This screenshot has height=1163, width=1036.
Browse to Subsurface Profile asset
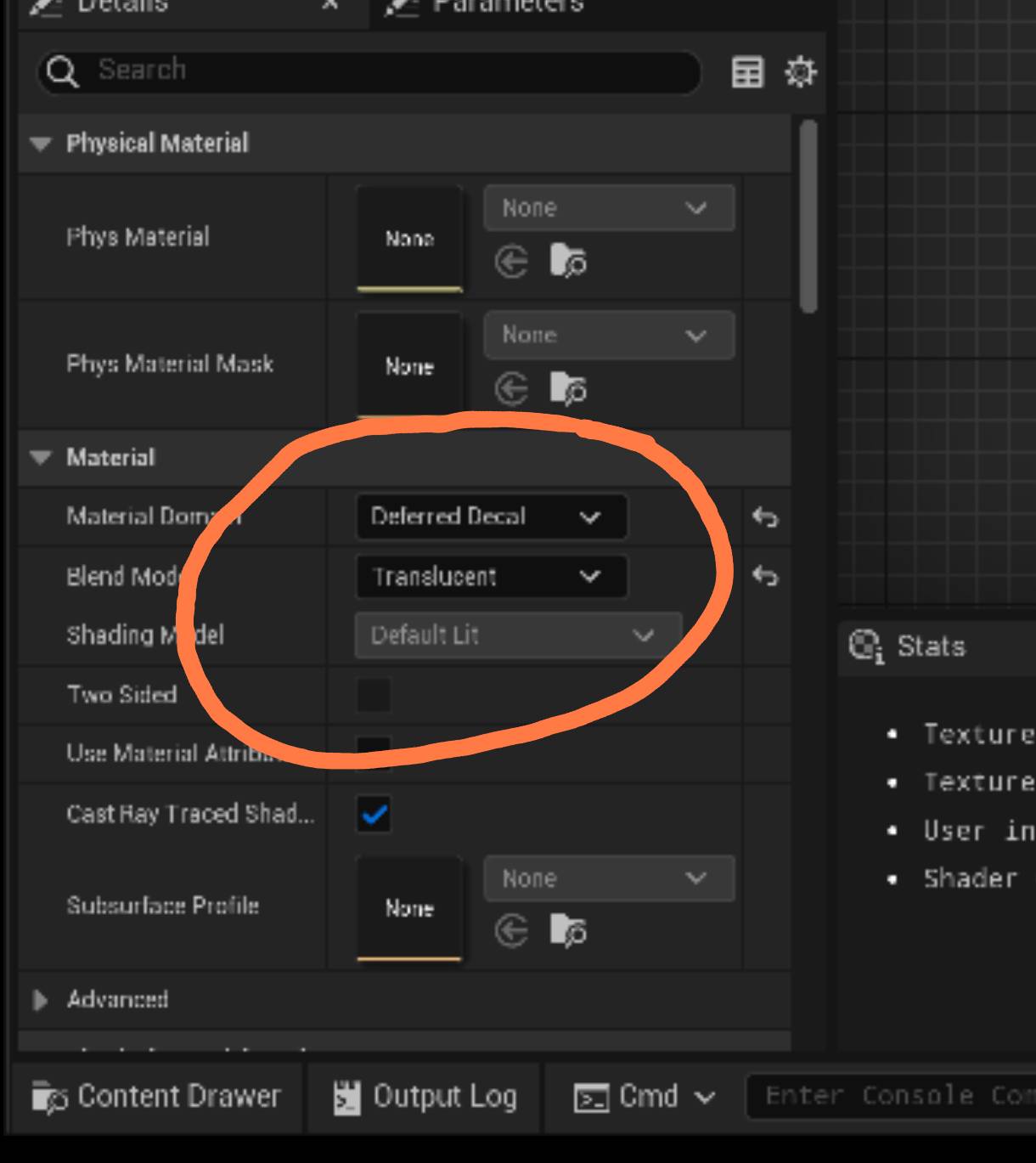pyautogui.click(x=568, y=931)
